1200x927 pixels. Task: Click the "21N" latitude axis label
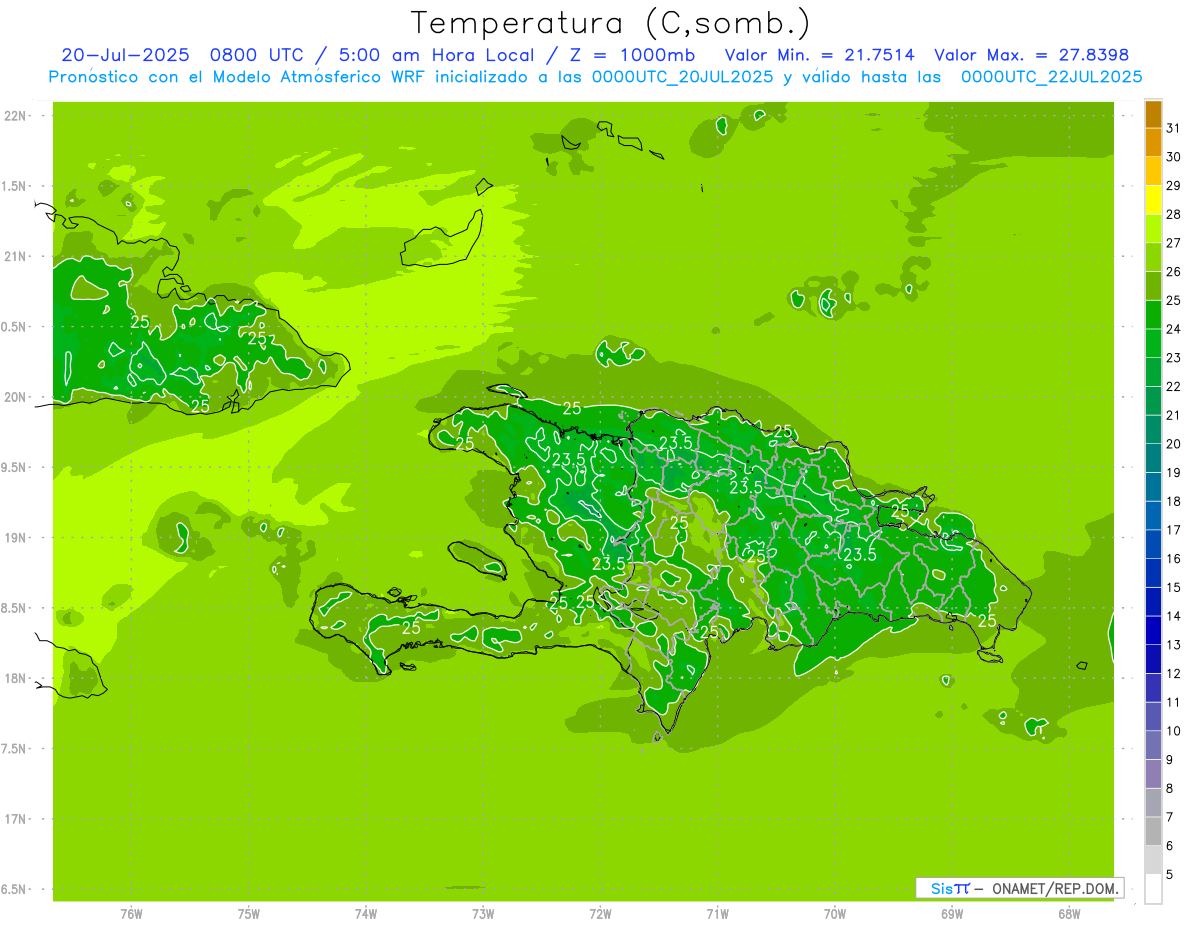point(16,256)
